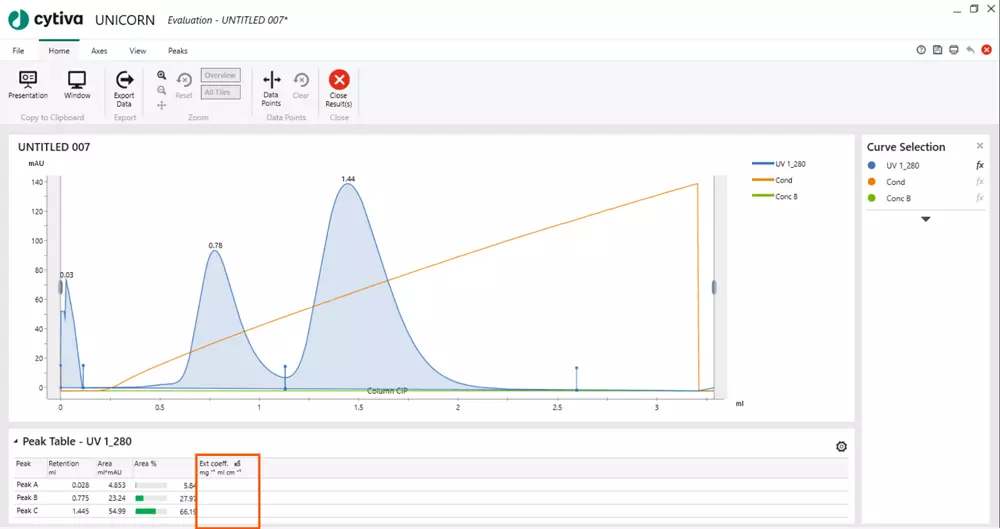Click the Area ml*mAU column header
Screen dimensions: 1000x529
tap(114, 468)
